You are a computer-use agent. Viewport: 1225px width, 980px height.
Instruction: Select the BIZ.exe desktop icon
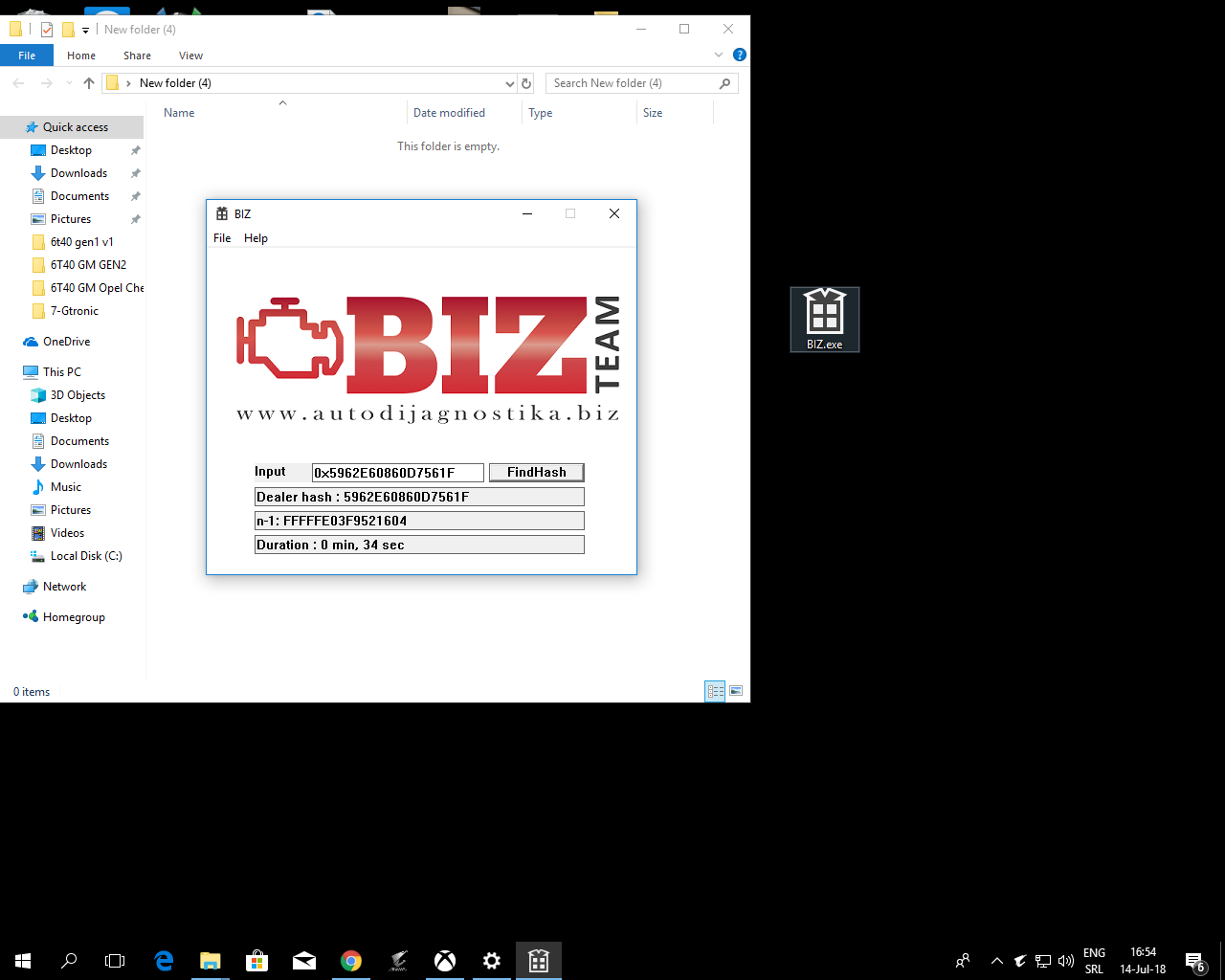click(825, 320)
